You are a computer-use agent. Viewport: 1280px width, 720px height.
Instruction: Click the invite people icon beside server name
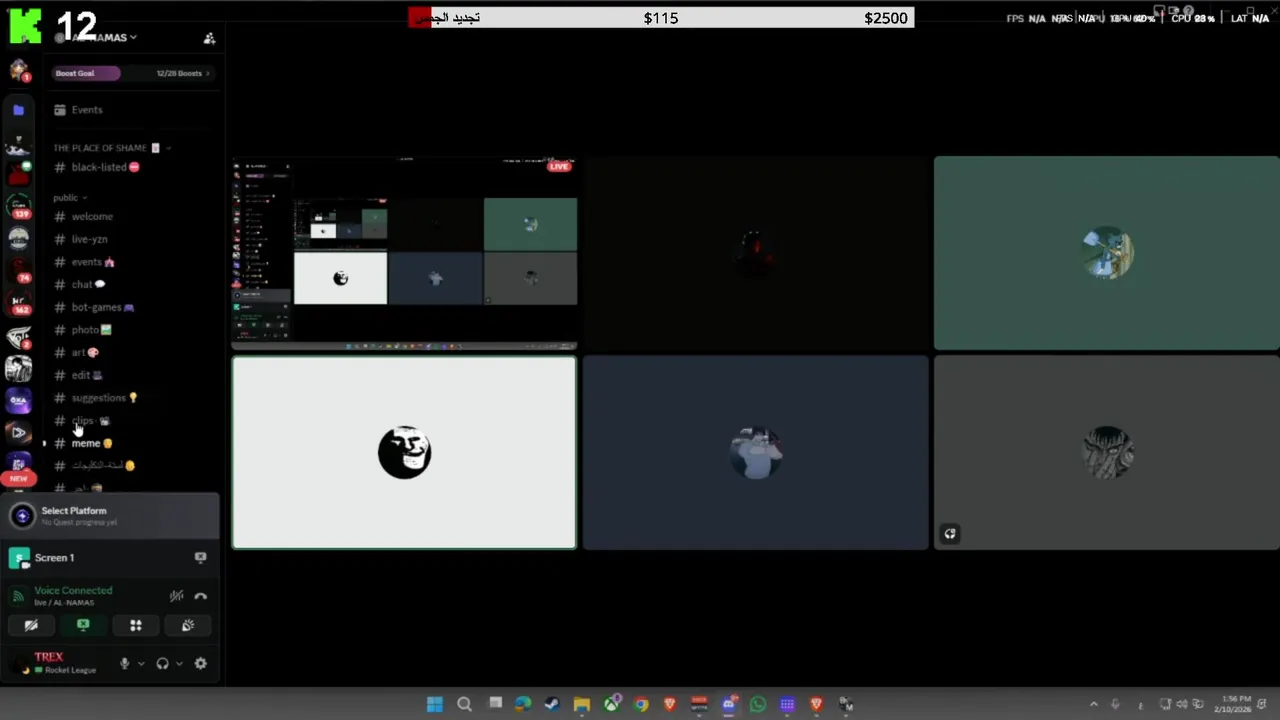[209, 38]
